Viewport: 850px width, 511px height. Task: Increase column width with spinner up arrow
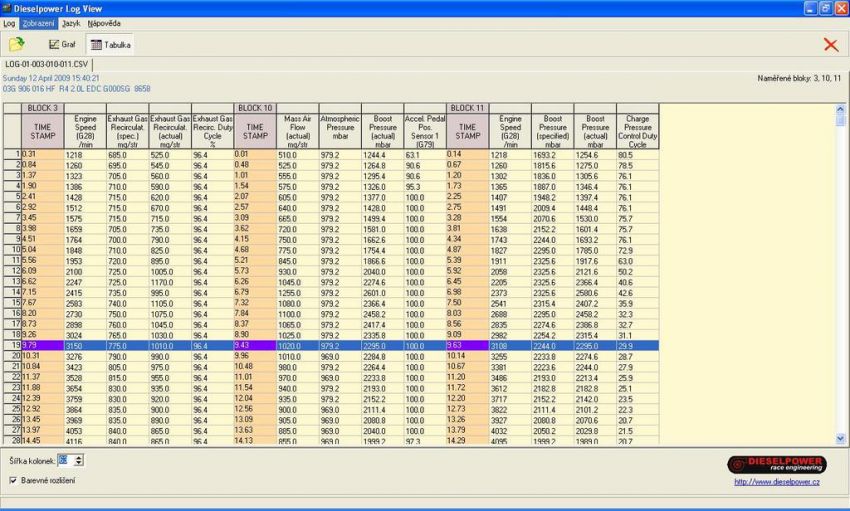coord(79,457)
